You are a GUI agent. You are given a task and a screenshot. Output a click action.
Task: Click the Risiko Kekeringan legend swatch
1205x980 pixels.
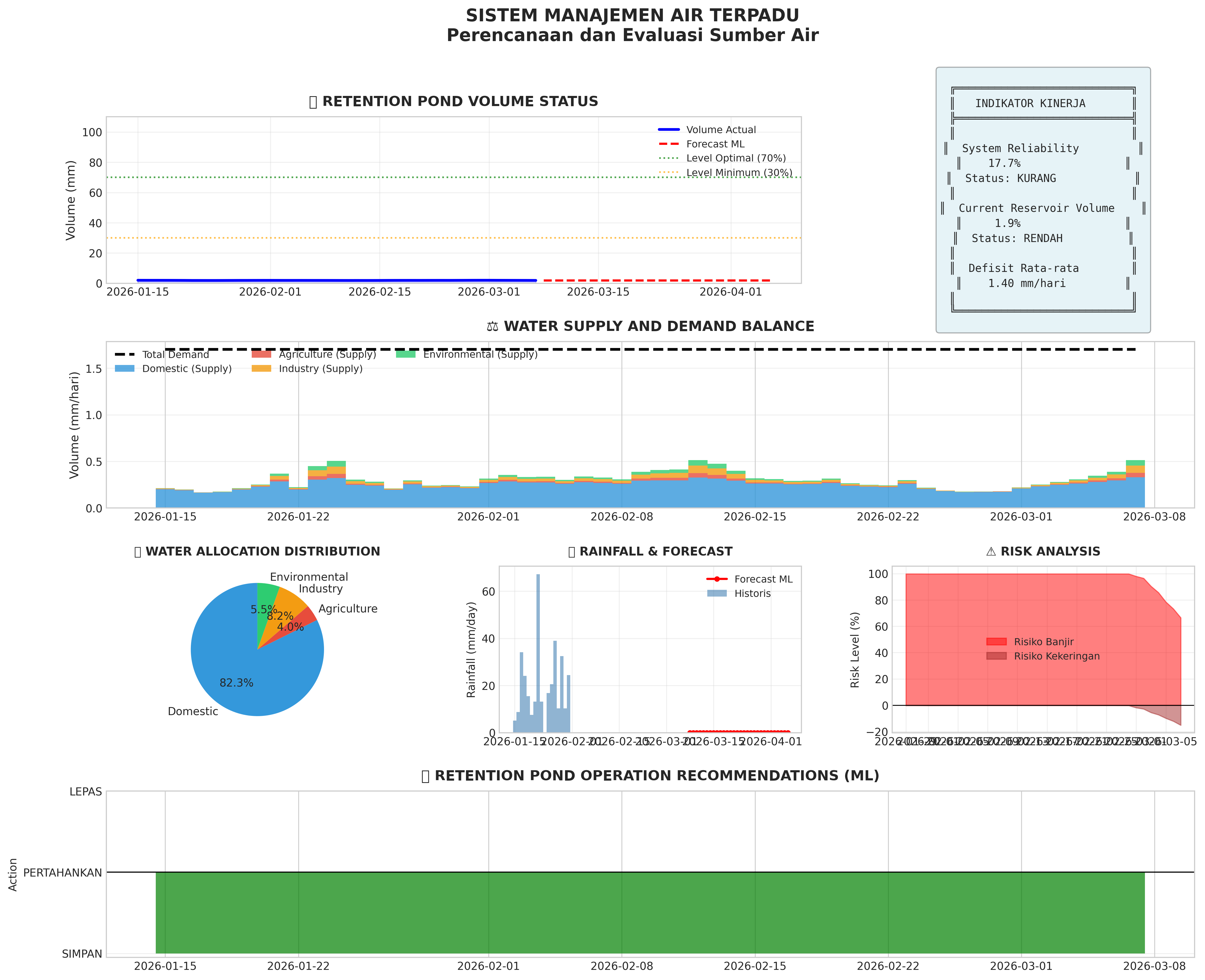pyautogui.click(x=996, y=656)
